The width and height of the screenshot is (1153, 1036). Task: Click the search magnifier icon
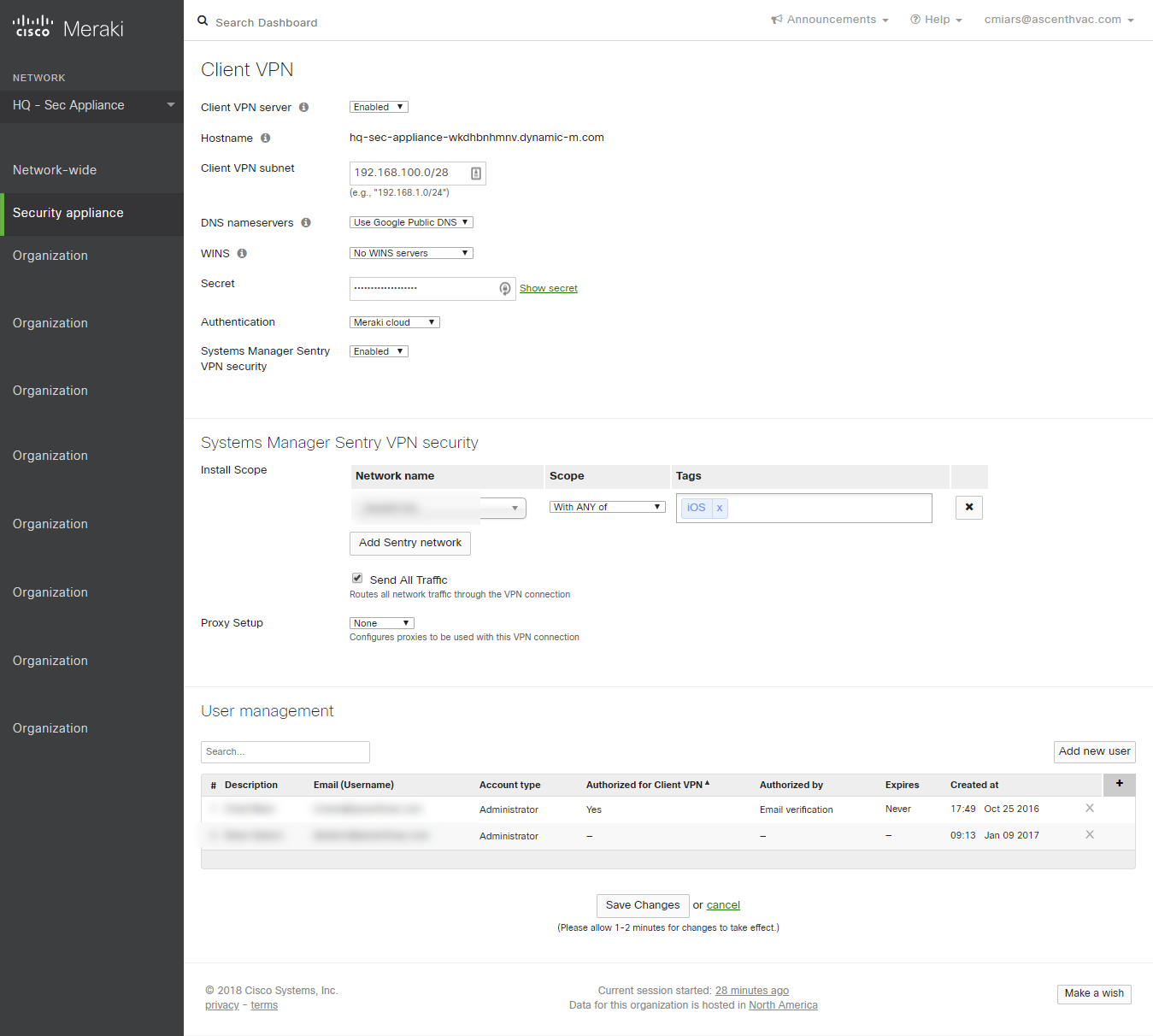(x=203, y=21)
